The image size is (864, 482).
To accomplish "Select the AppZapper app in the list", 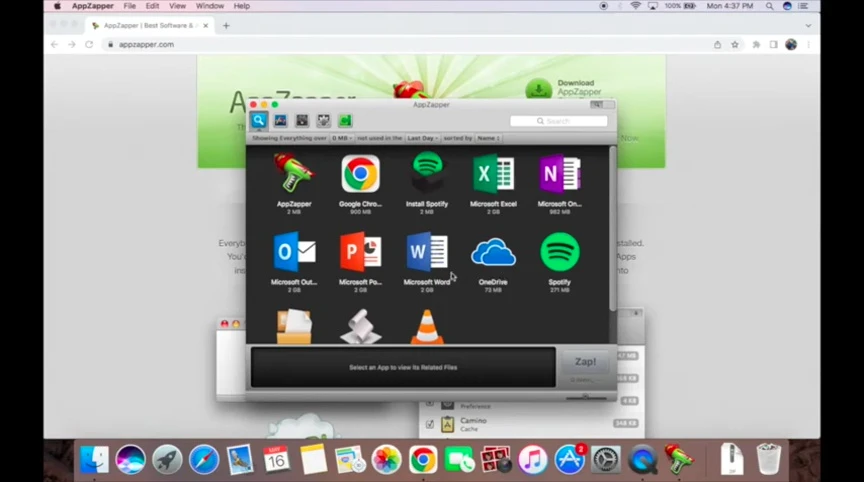I will tap(294, 184).
